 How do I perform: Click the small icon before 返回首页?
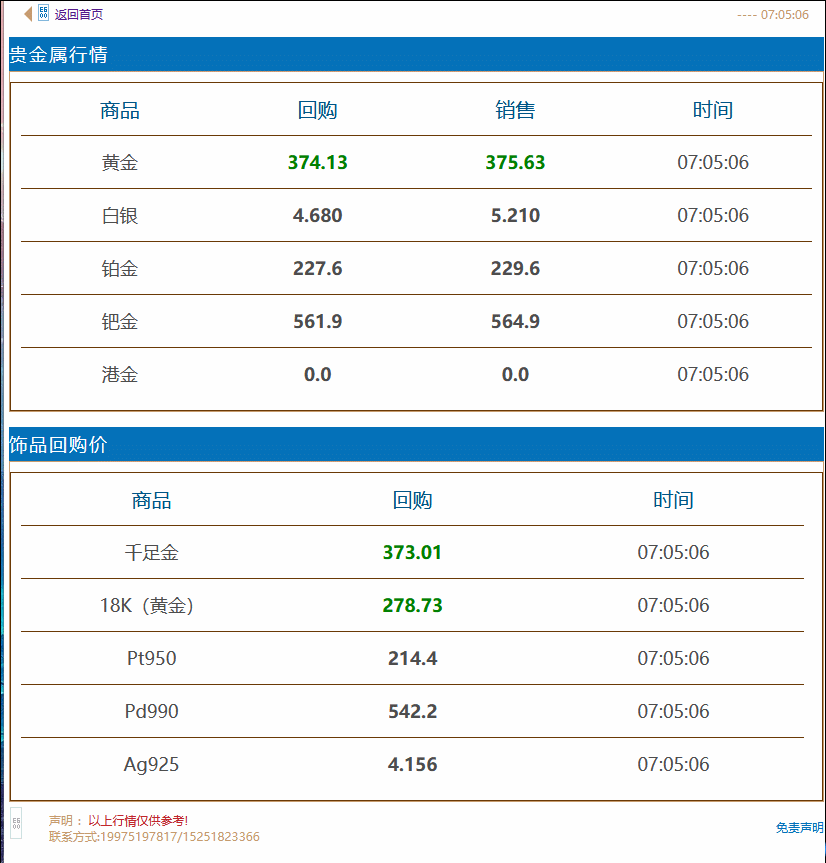coord(43,14)
